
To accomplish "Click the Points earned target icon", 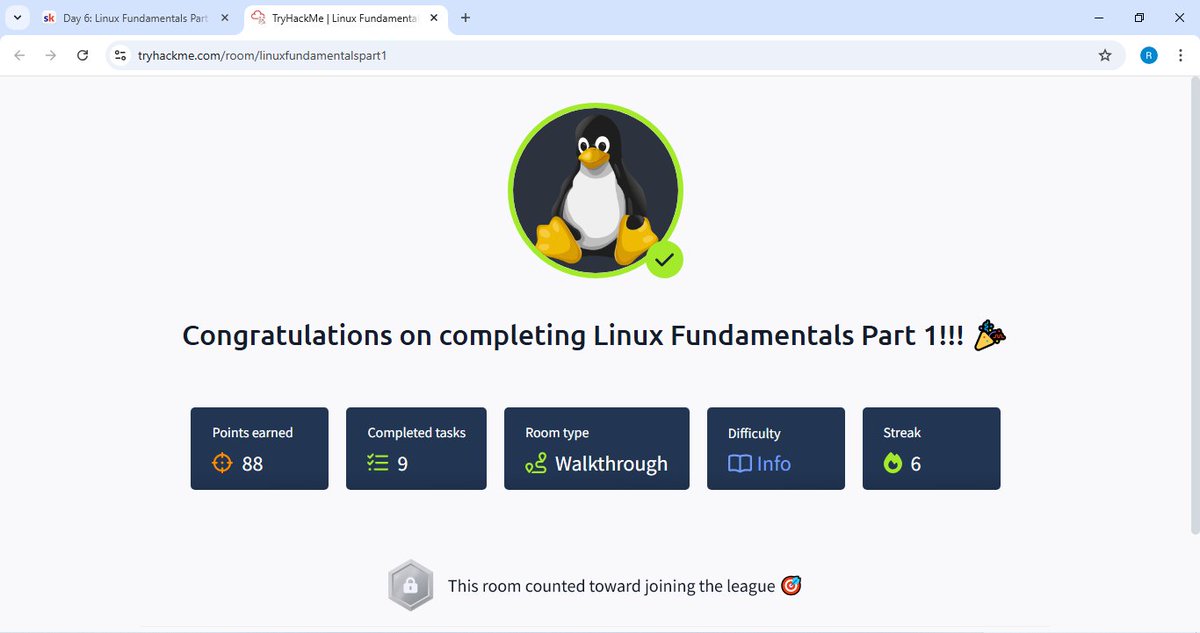I will coord(222,463).
